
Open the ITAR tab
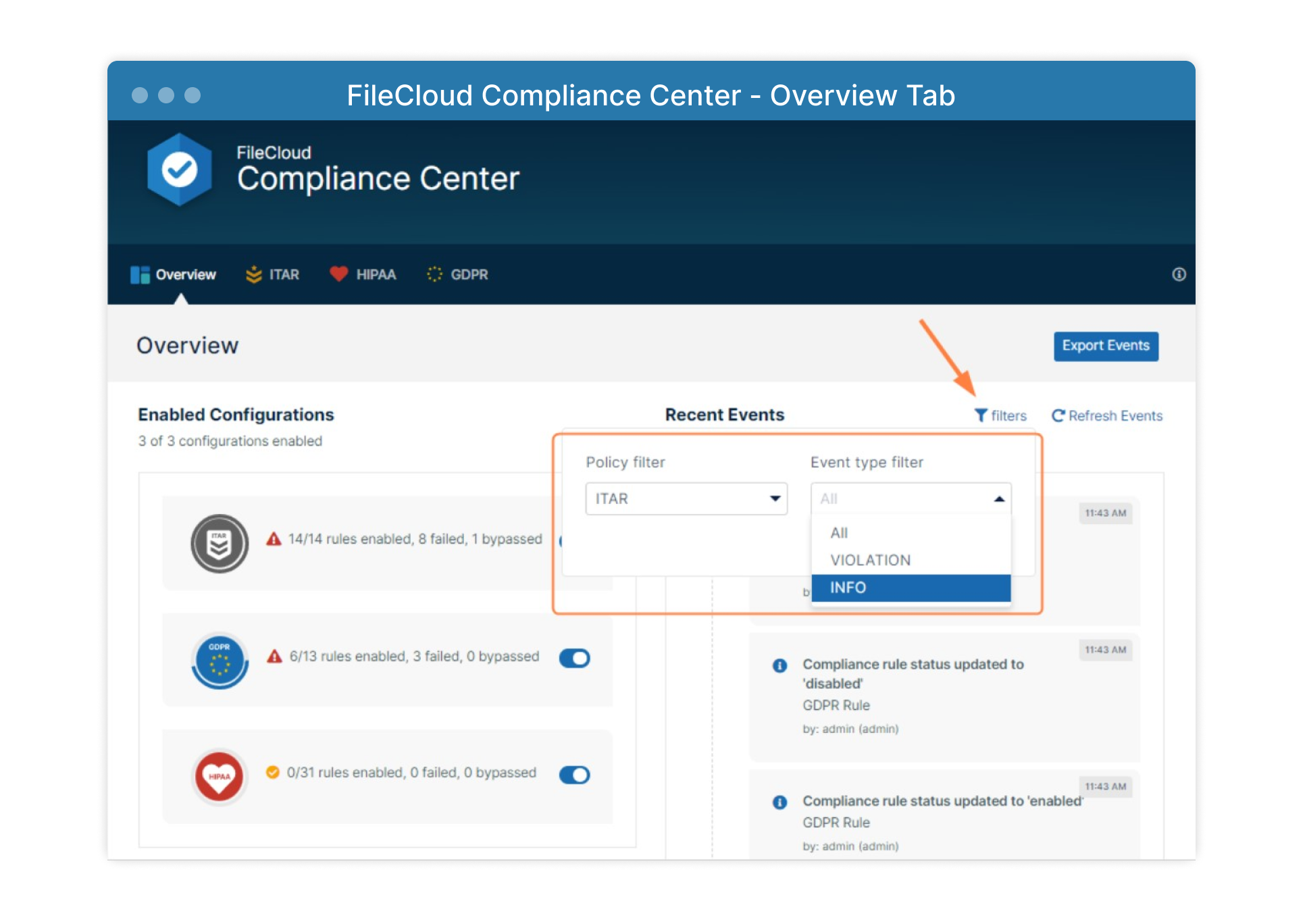[x=273, y=275]
